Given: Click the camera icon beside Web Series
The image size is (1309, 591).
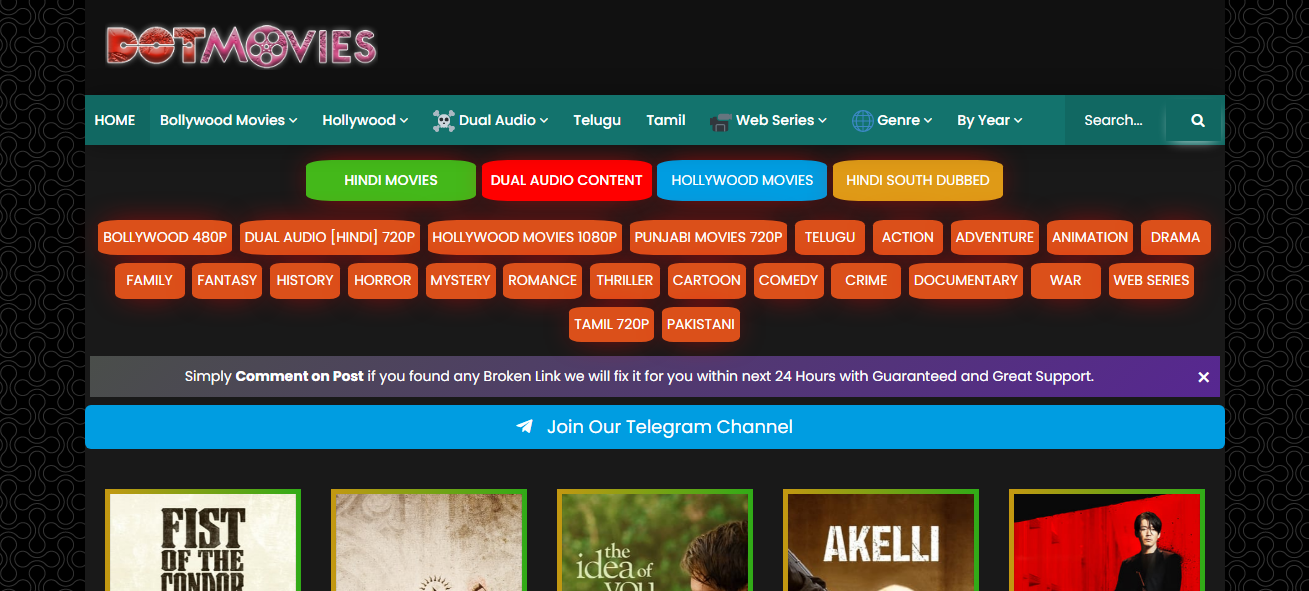Looking at the screenshot, I should [720, 121].
